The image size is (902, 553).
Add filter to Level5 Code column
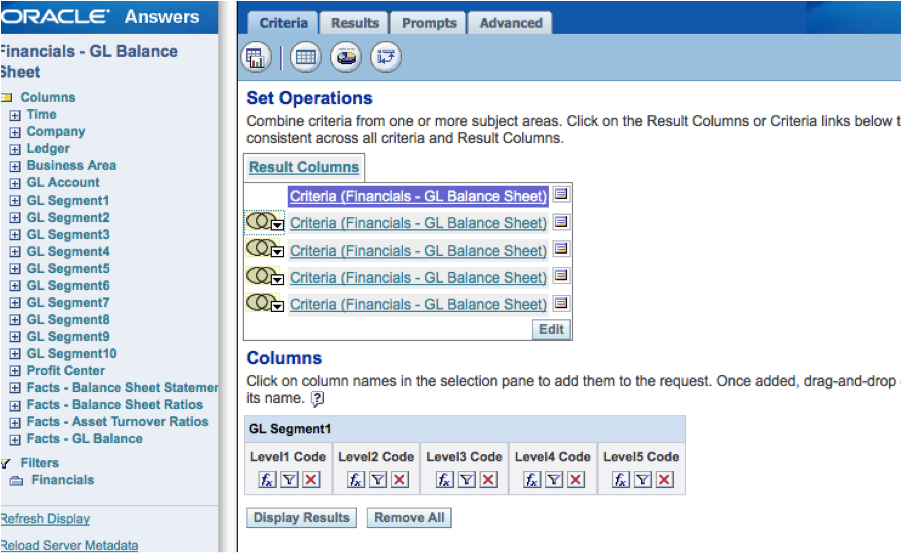click(x=643, y=479)
